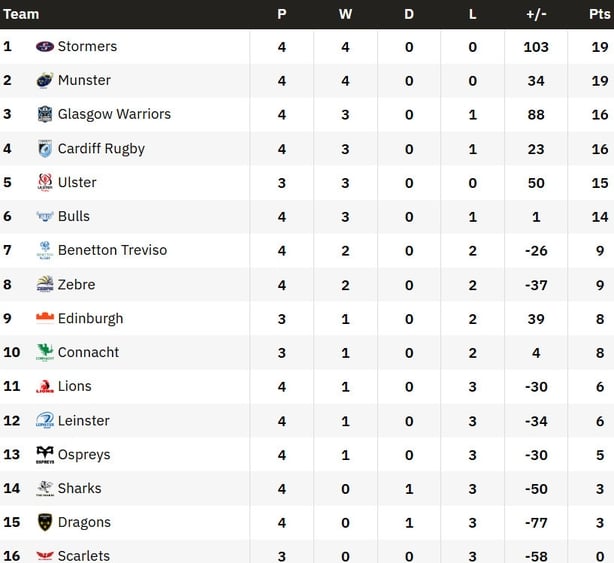The width and height of the screenshot is (614, 563).
Task: Click the Munster crest icon
Action: click(x=44, y=81)
